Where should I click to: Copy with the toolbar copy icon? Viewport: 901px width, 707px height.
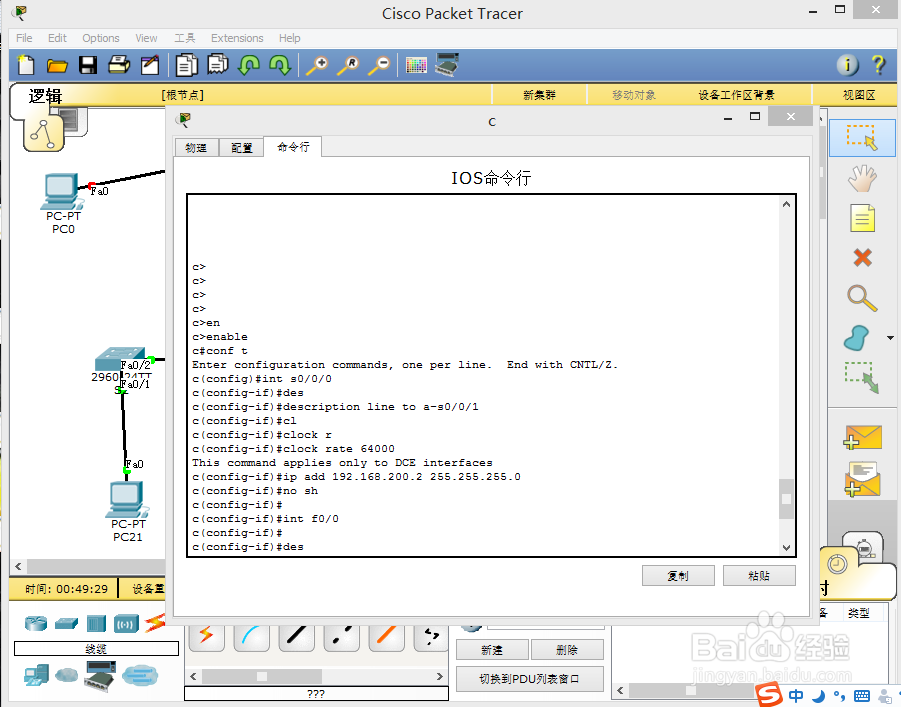click(187, 65)
